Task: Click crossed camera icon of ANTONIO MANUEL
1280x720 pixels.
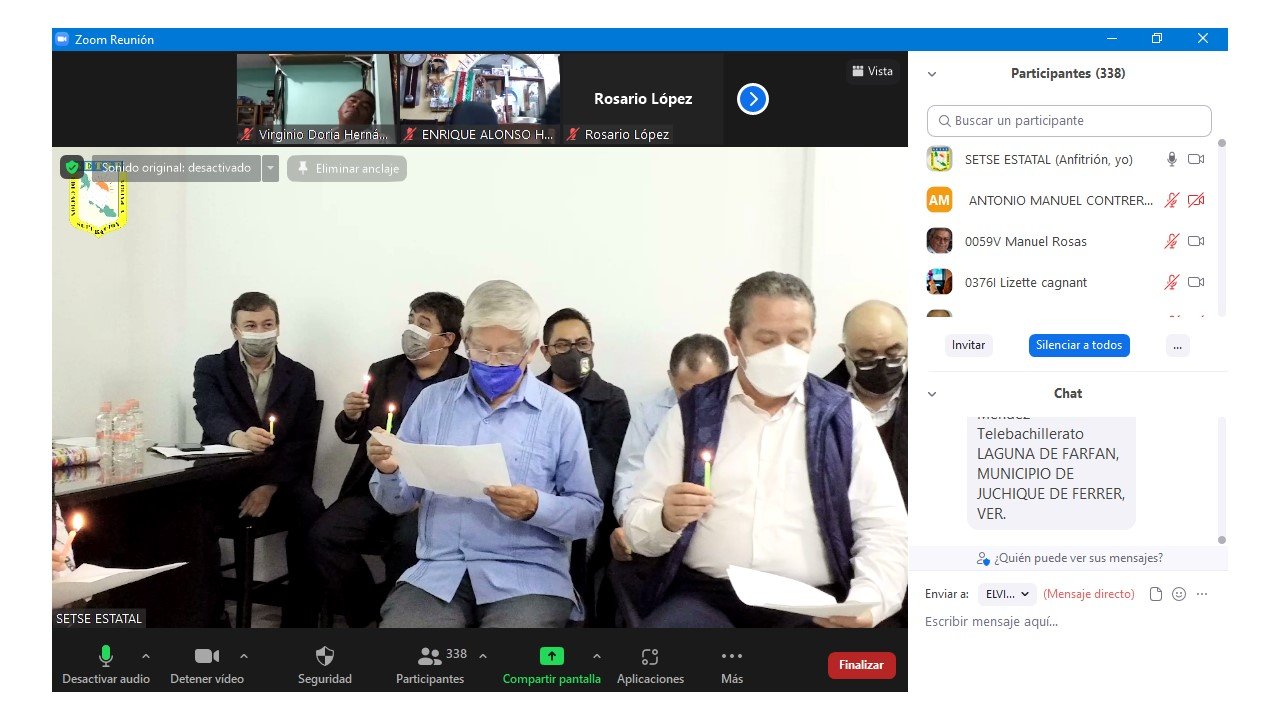Action: [x=1196, y=200]
